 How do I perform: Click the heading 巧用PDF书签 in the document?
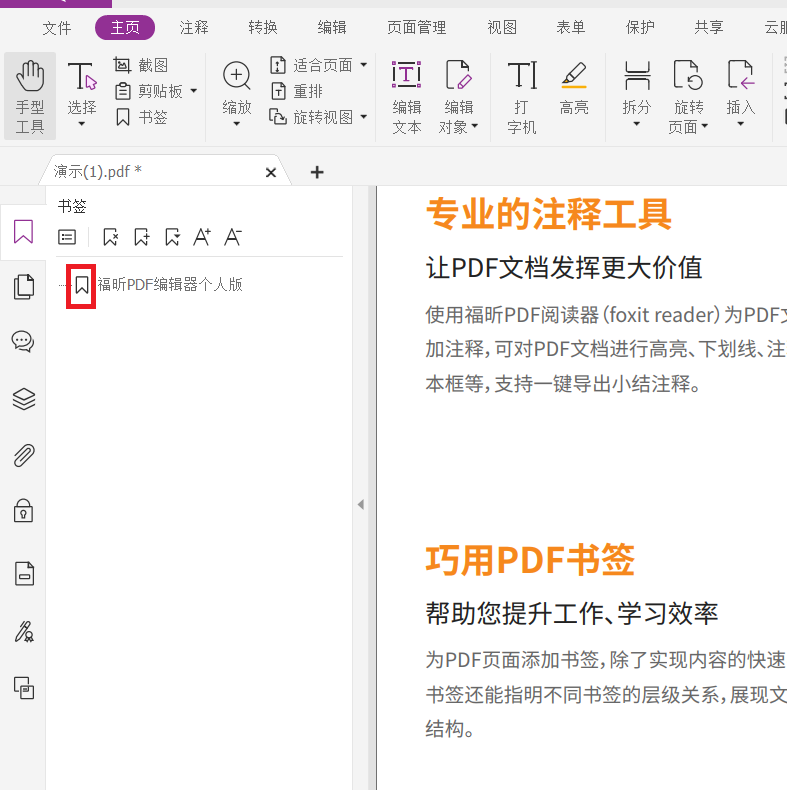[530, 560]
